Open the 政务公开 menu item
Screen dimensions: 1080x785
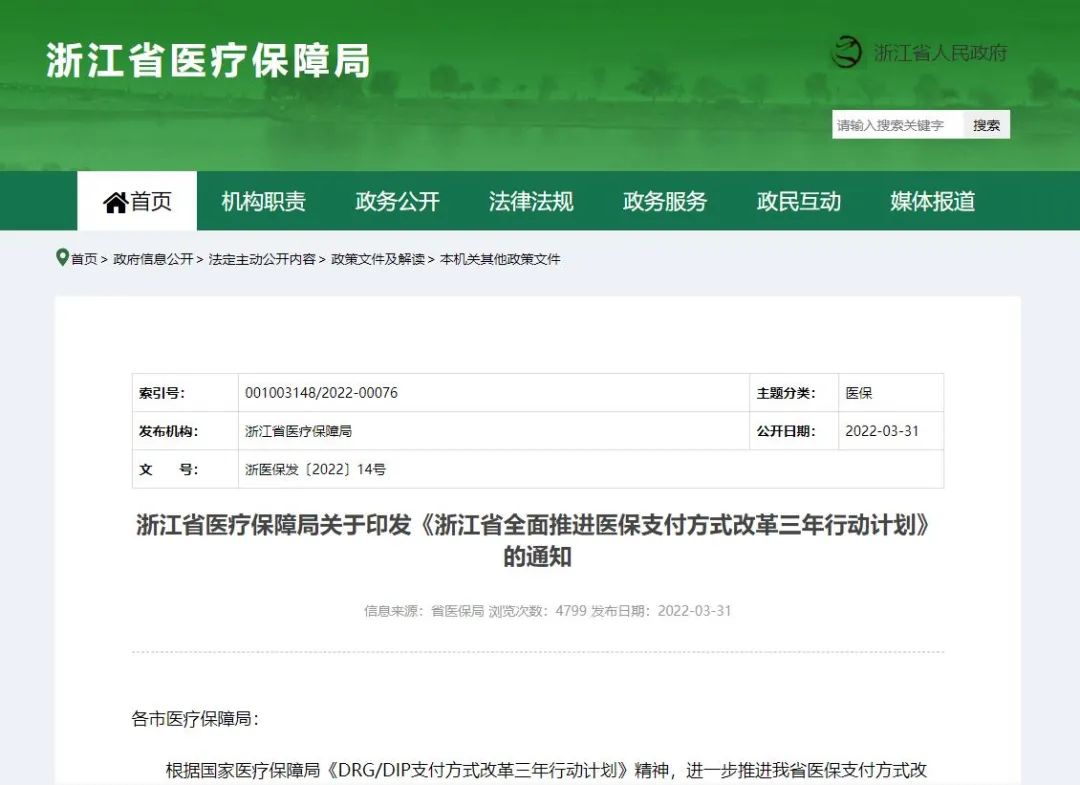tap(397, 201)
